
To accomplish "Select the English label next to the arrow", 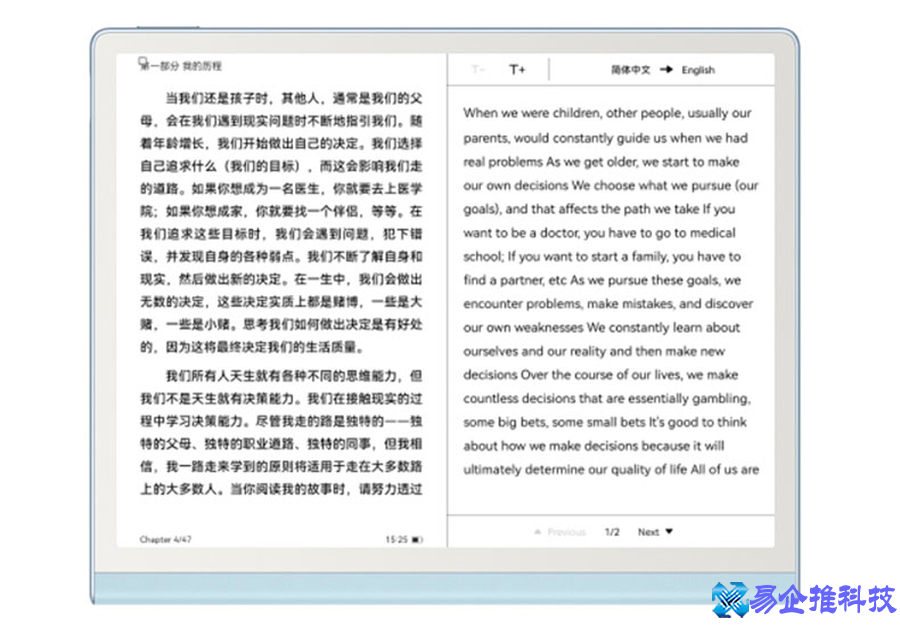I will (x=697, y=70).
